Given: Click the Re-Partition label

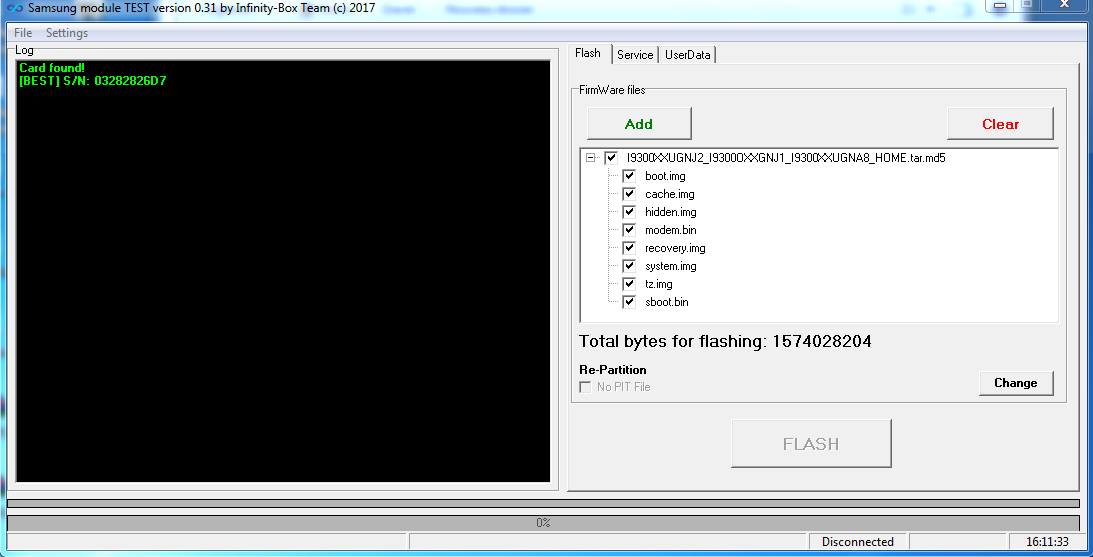Looking at the screenshot, I should [613, 369].
